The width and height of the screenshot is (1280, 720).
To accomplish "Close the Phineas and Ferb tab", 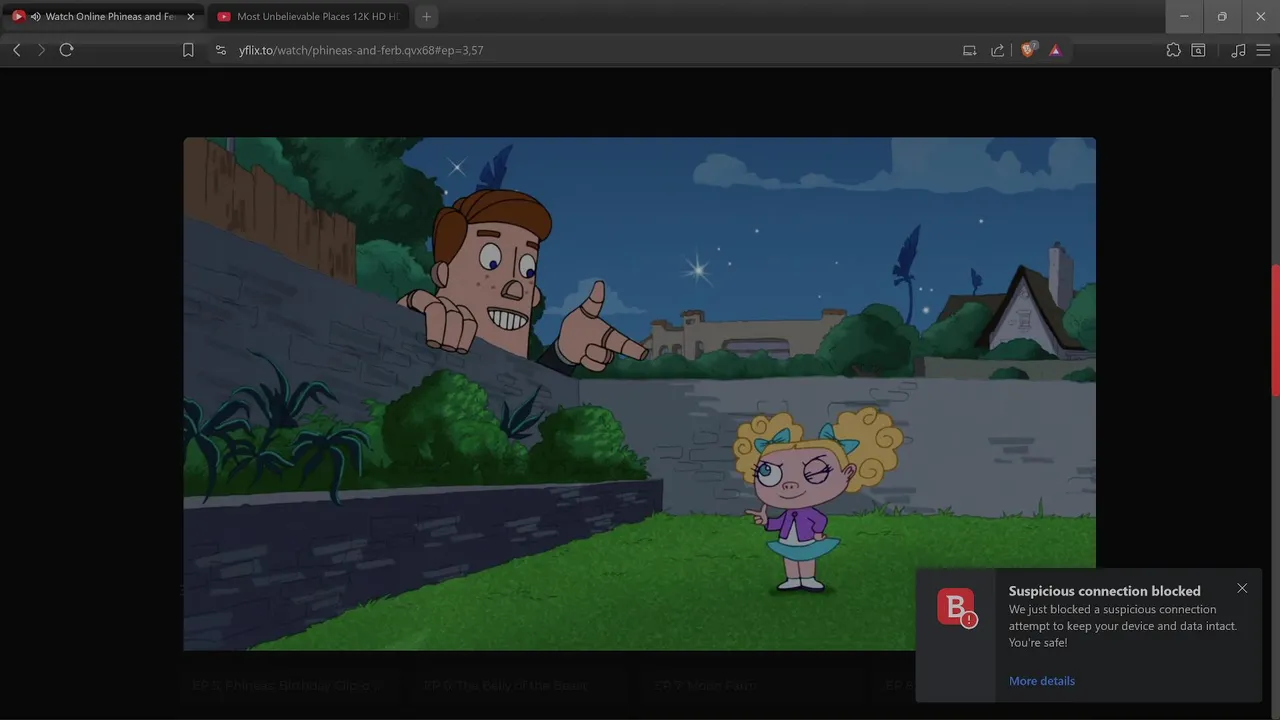I will 191,16.
